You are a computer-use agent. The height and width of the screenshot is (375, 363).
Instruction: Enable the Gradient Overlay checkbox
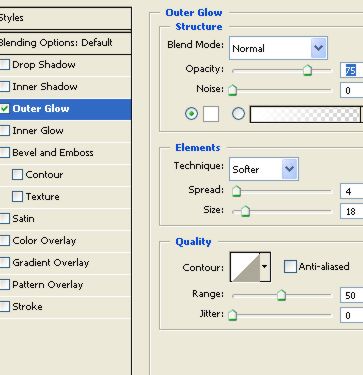click(x=4, y=262)
